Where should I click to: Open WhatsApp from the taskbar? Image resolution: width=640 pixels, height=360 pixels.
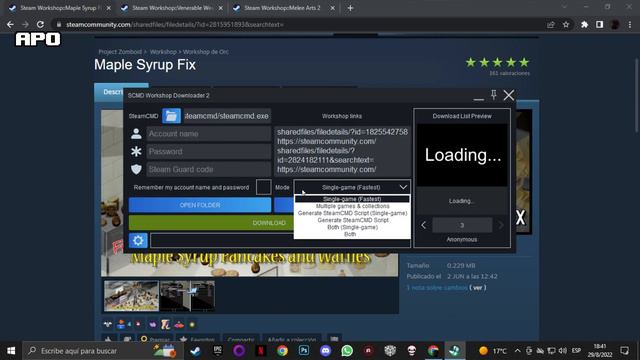[347, 351]
